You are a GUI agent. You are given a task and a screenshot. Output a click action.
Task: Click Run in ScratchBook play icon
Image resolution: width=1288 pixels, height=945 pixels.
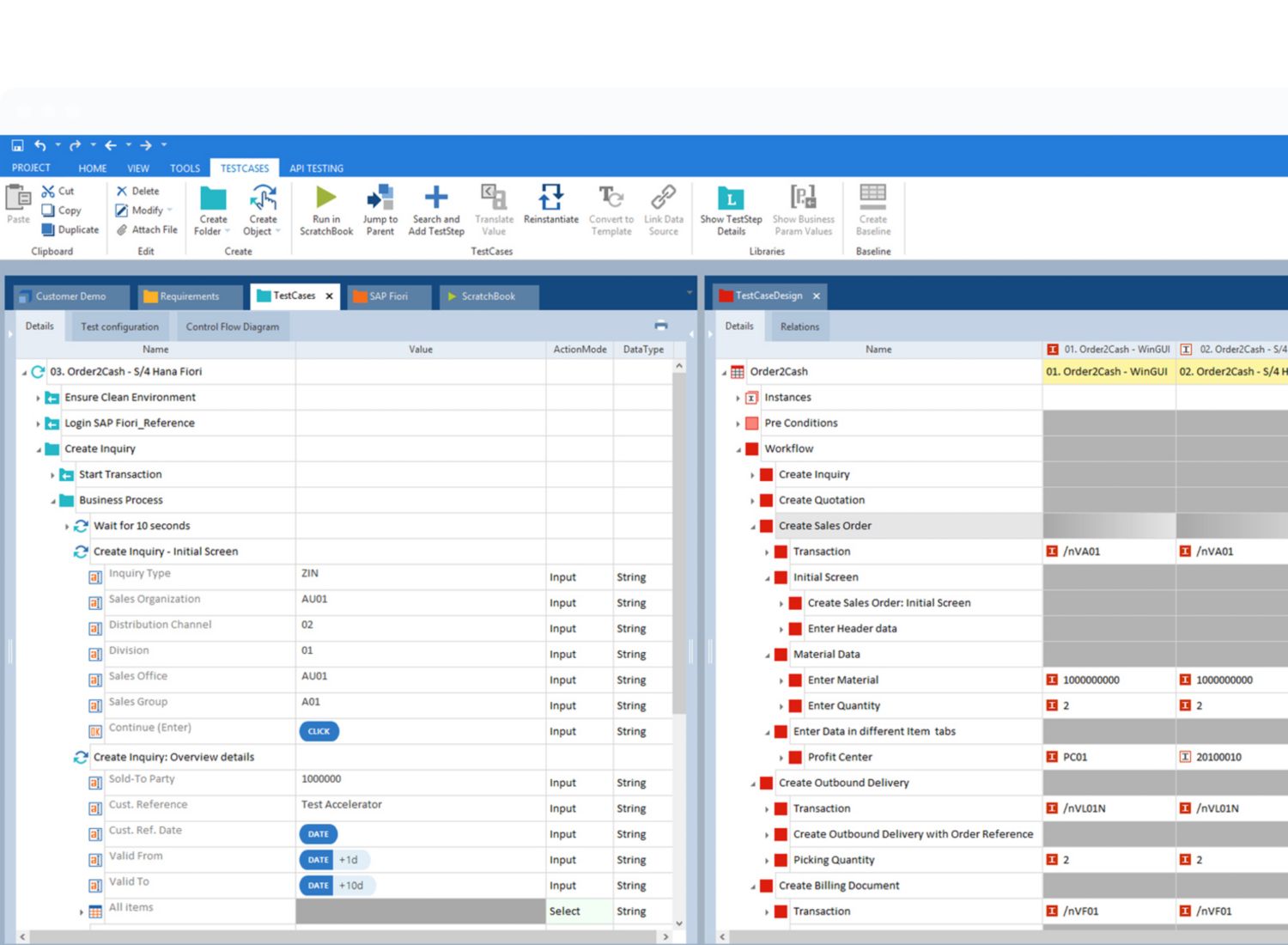[x=325, y=198]
